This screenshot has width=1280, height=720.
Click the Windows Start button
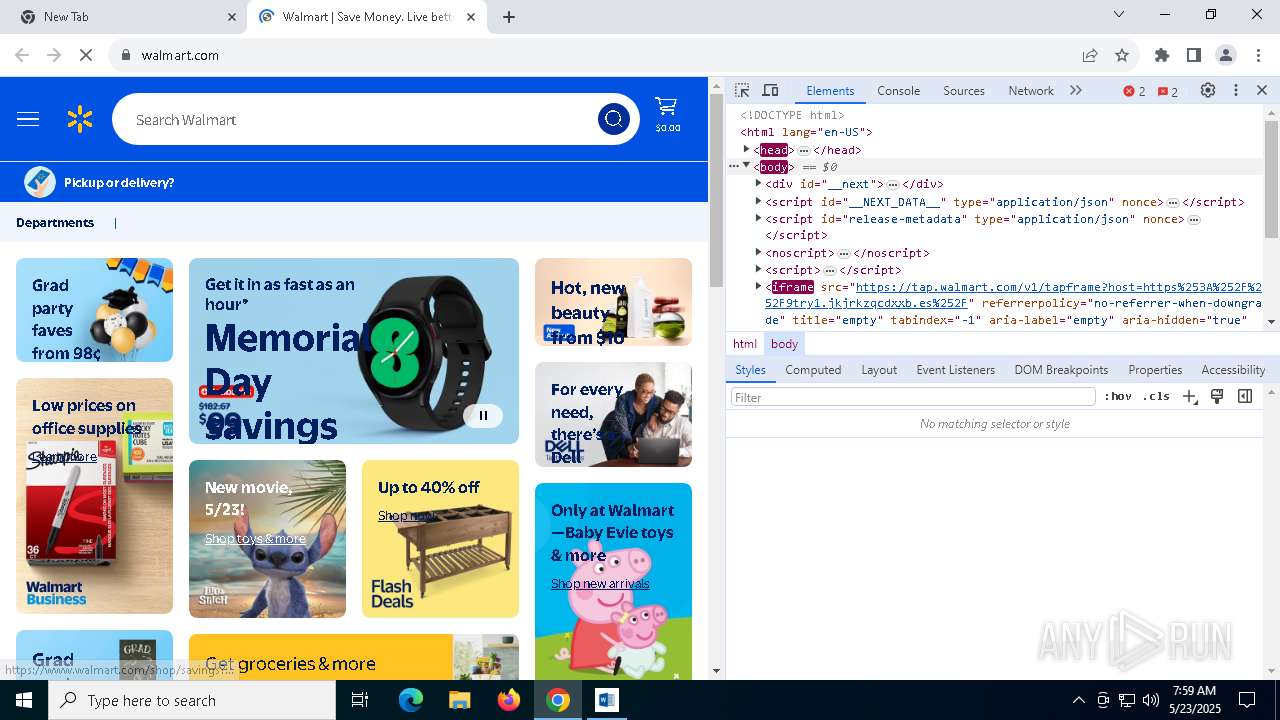(24, 700)
